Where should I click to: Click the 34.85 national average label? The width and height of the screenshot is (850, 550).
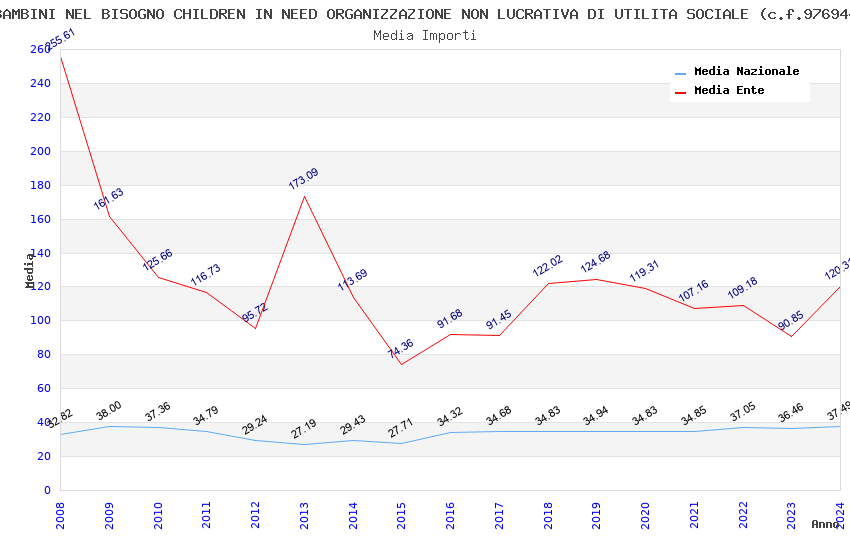tap(693, 416)
